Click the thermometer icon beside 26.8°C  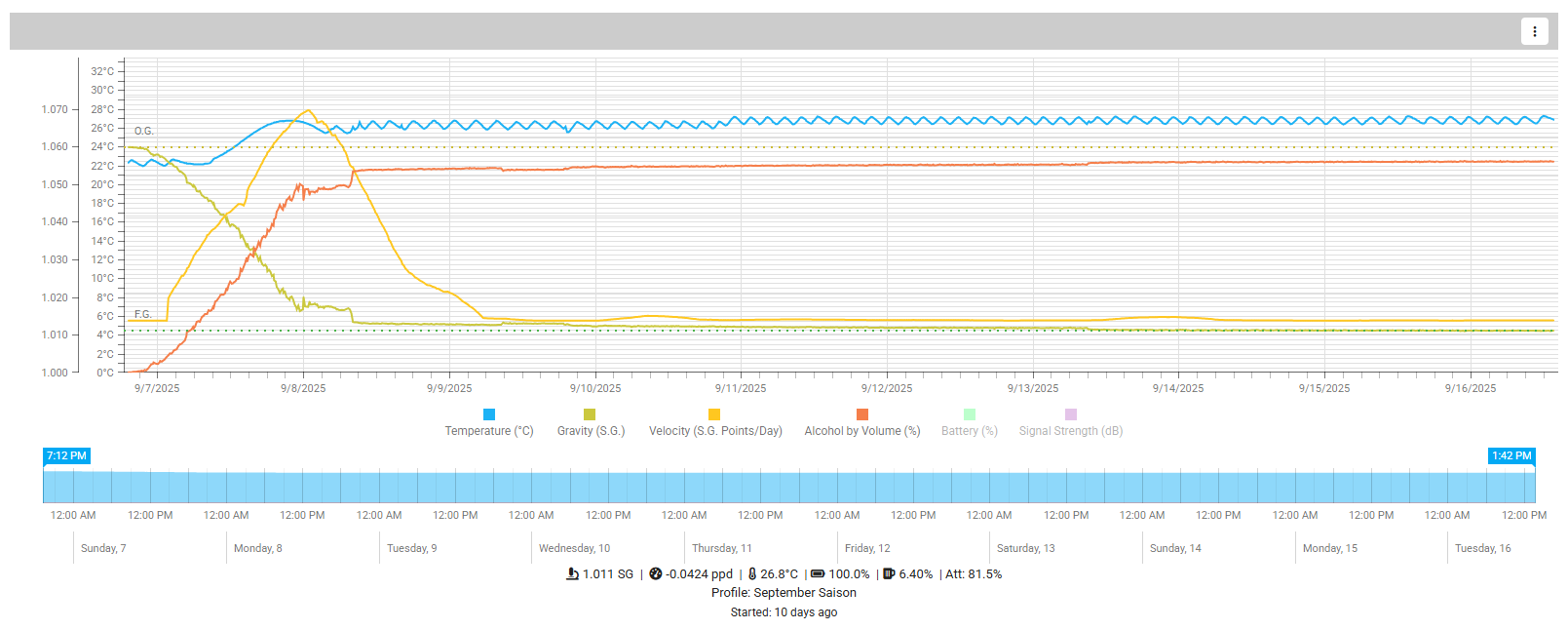coord(752,574)
